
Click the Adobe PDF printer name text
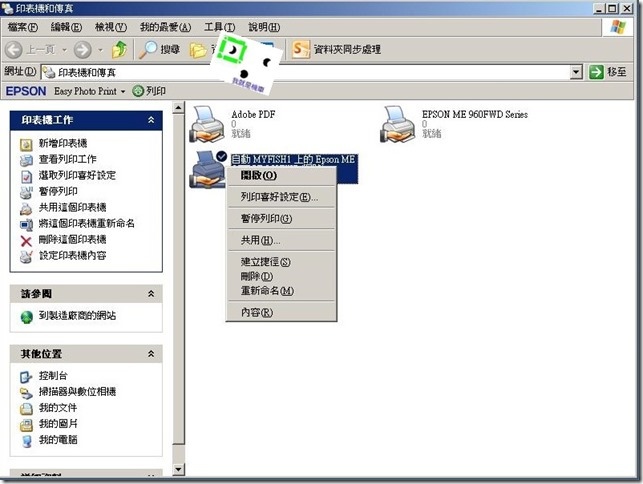(253, 114)
